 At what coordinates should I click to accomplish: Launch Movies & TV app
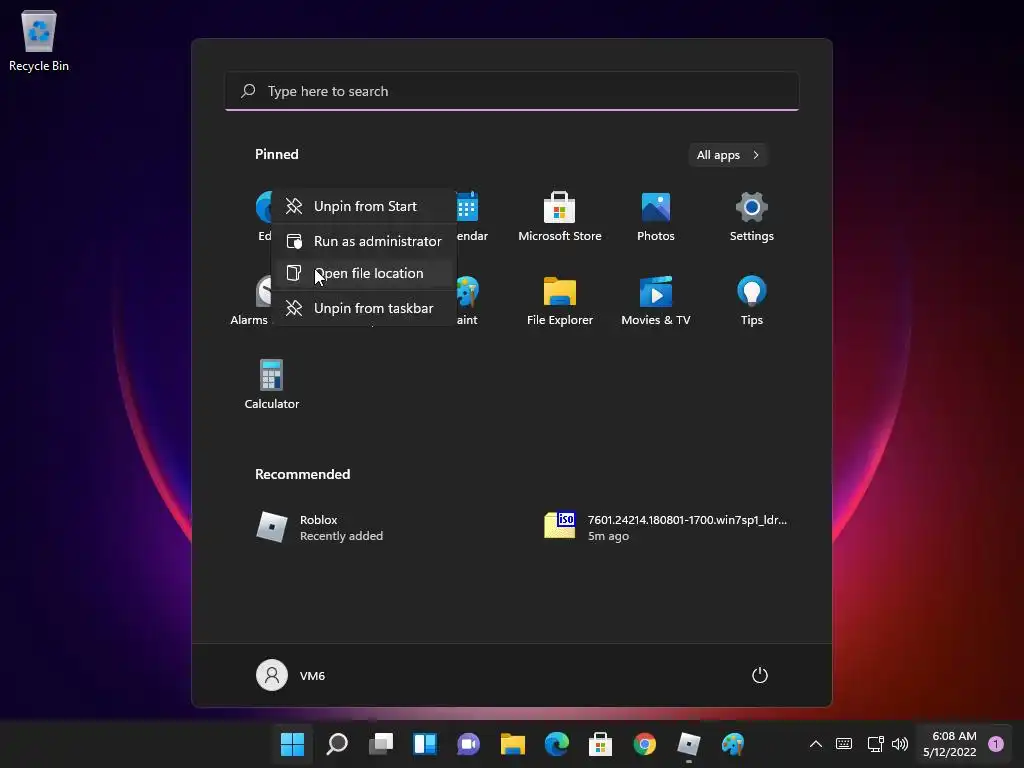(x=656, y=300)
